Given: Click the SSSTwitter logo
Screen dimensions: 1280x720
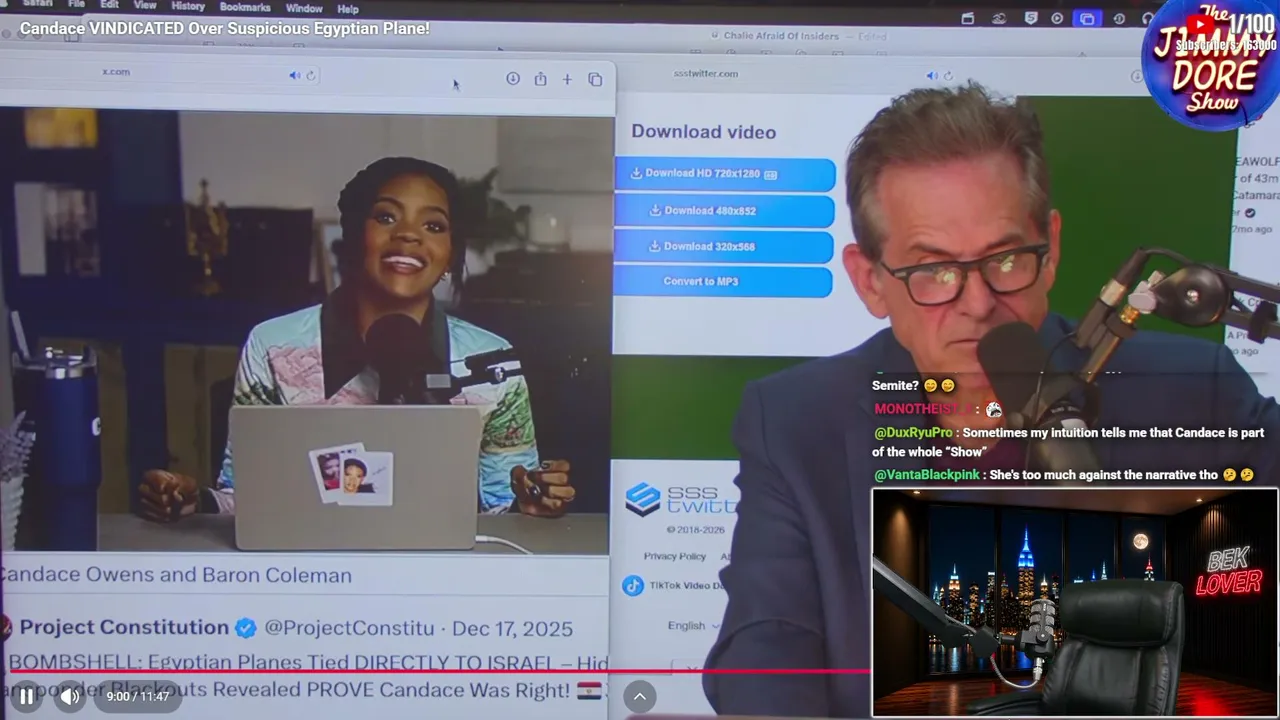Looking at the screenshot, I should pyautogui.click(x=682, y=500).
